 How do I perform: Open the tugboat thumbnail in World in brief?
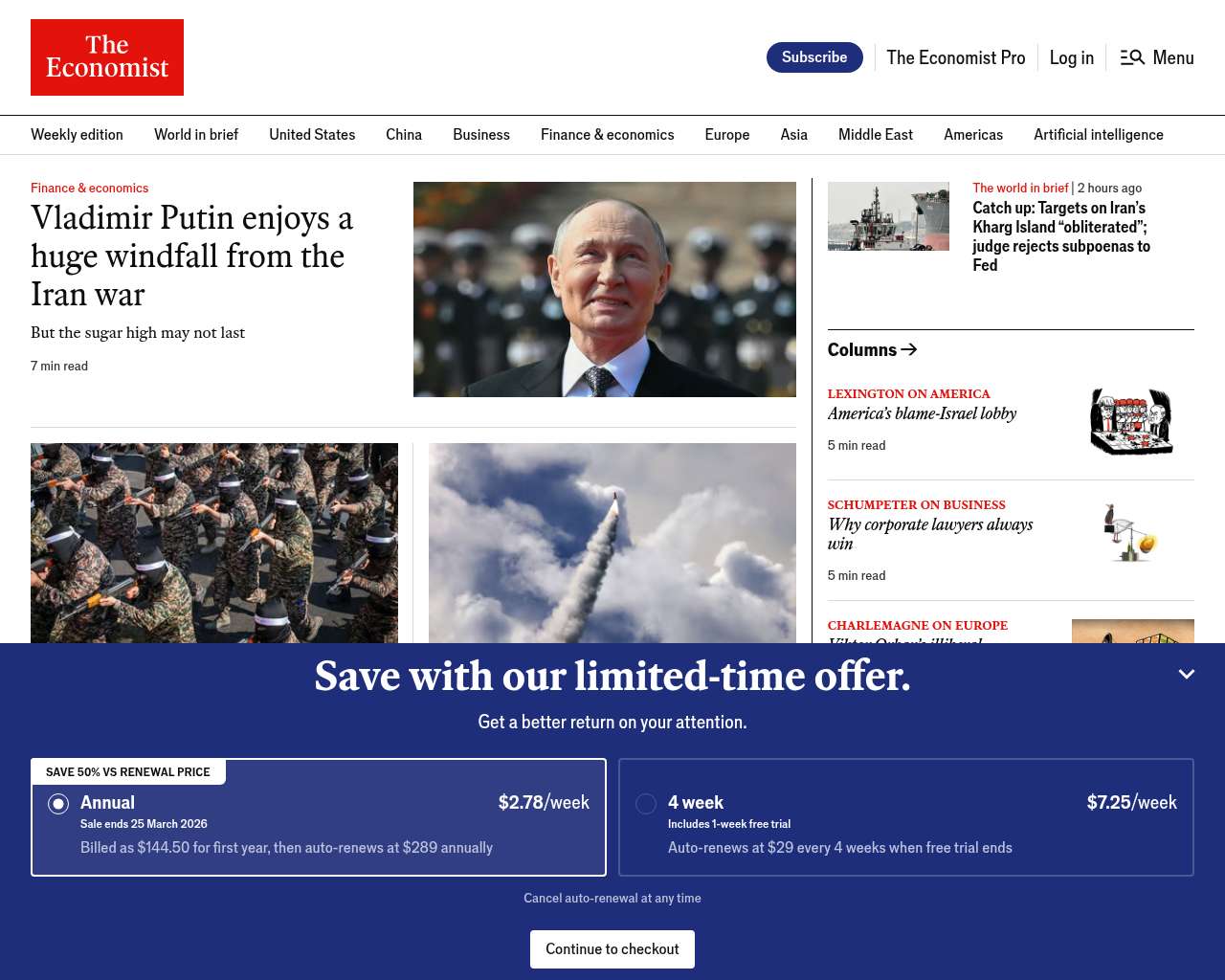[x=888, y=216]
